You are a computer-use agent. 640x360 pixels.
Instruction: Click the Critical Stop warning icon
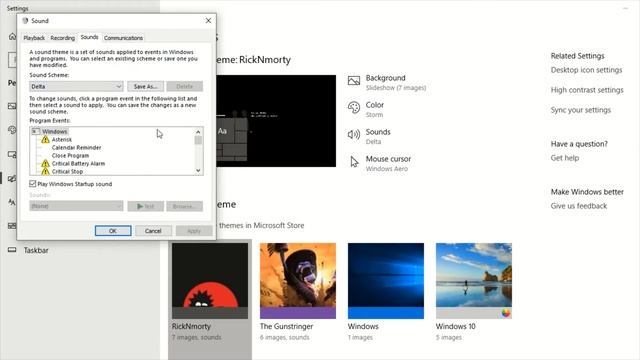pos(45,171)
